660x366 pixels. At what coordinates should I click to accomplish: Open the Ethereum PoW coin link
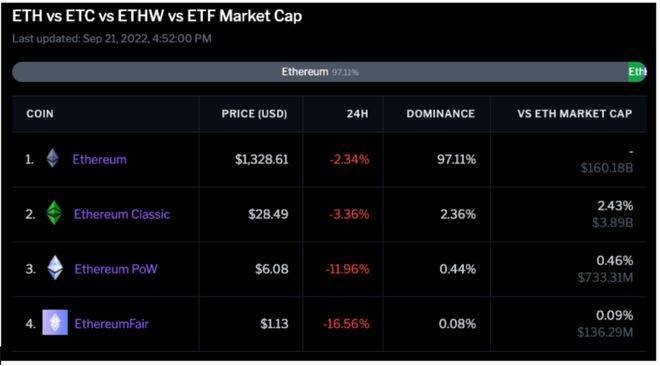pos(116,269)
